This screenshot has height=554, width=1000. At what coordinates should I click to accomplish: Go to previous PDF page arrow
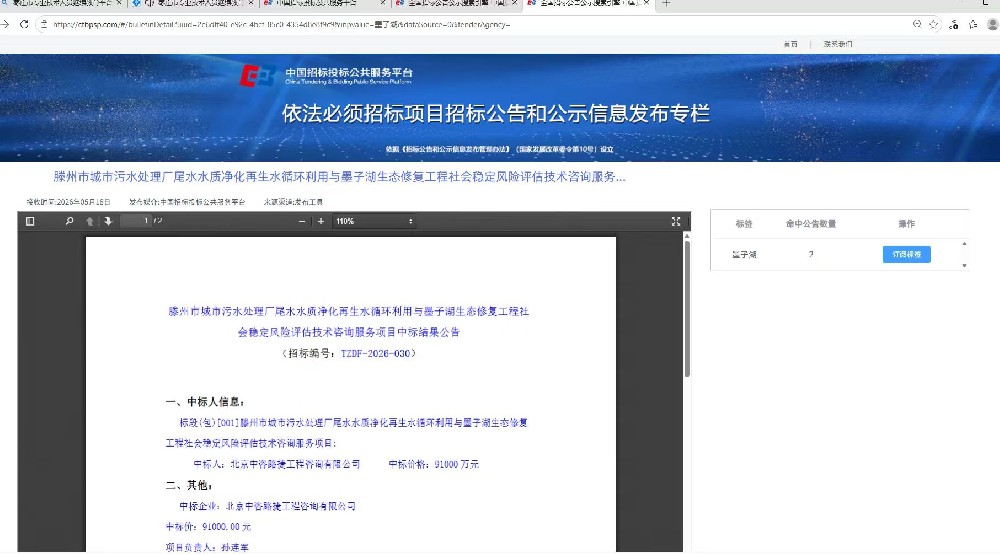tap(90, 221)
